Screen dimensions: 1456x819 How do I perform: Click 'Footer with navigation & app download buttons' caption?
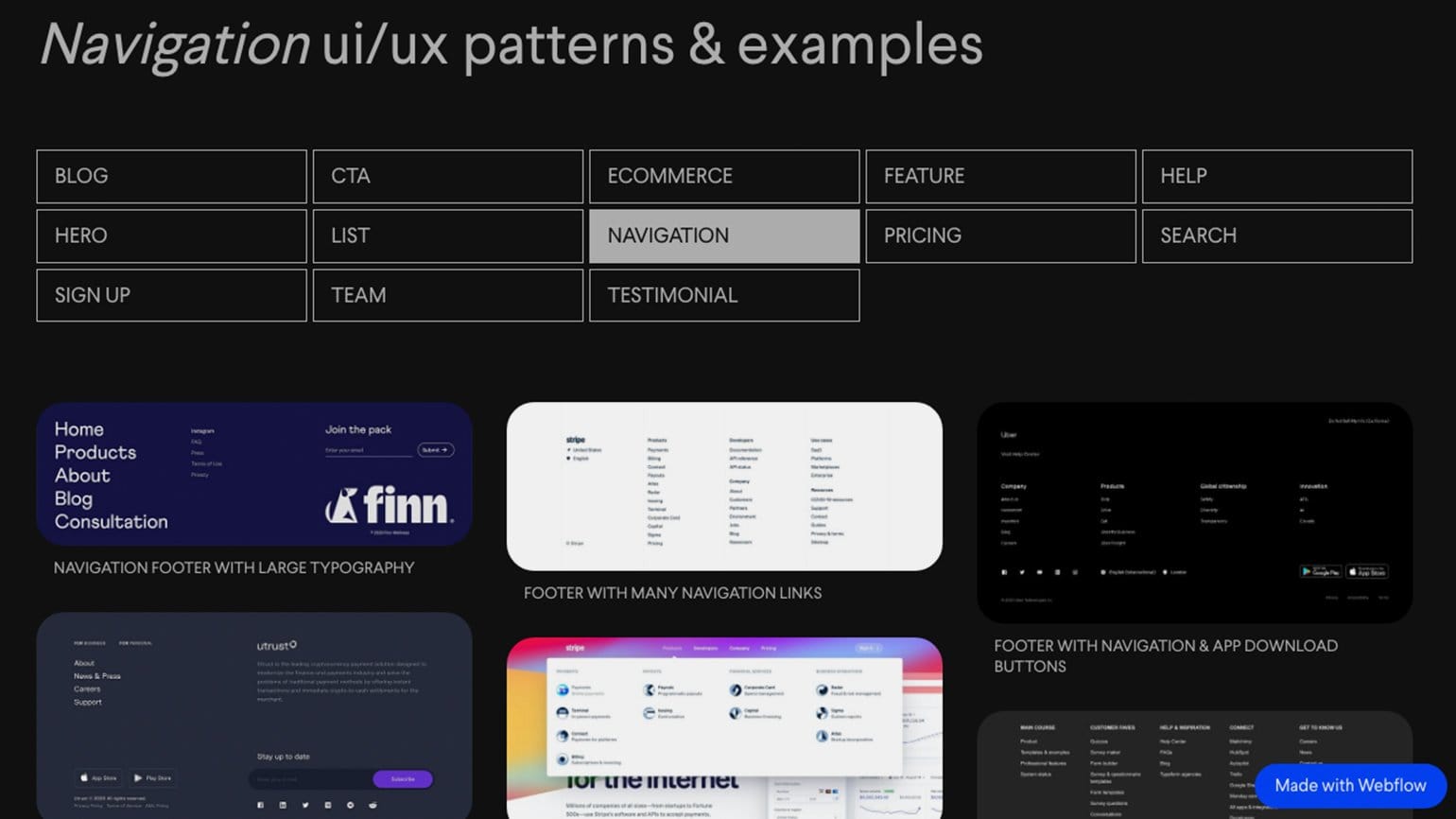(x=1166, y=655)
